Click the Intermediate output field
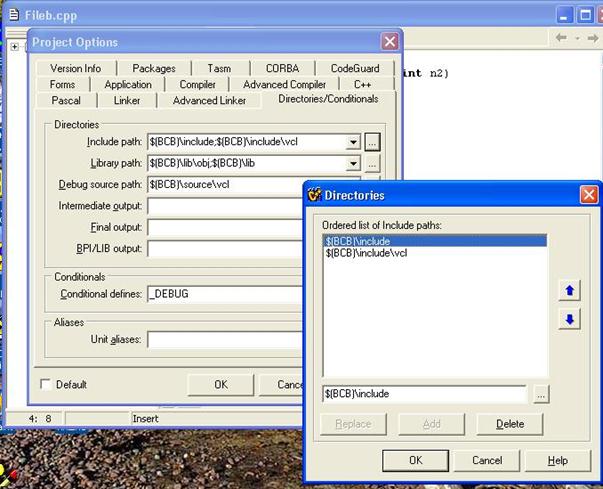Image resolution: width=603 pixels, height=489 pixels. [x=225, y=206]
